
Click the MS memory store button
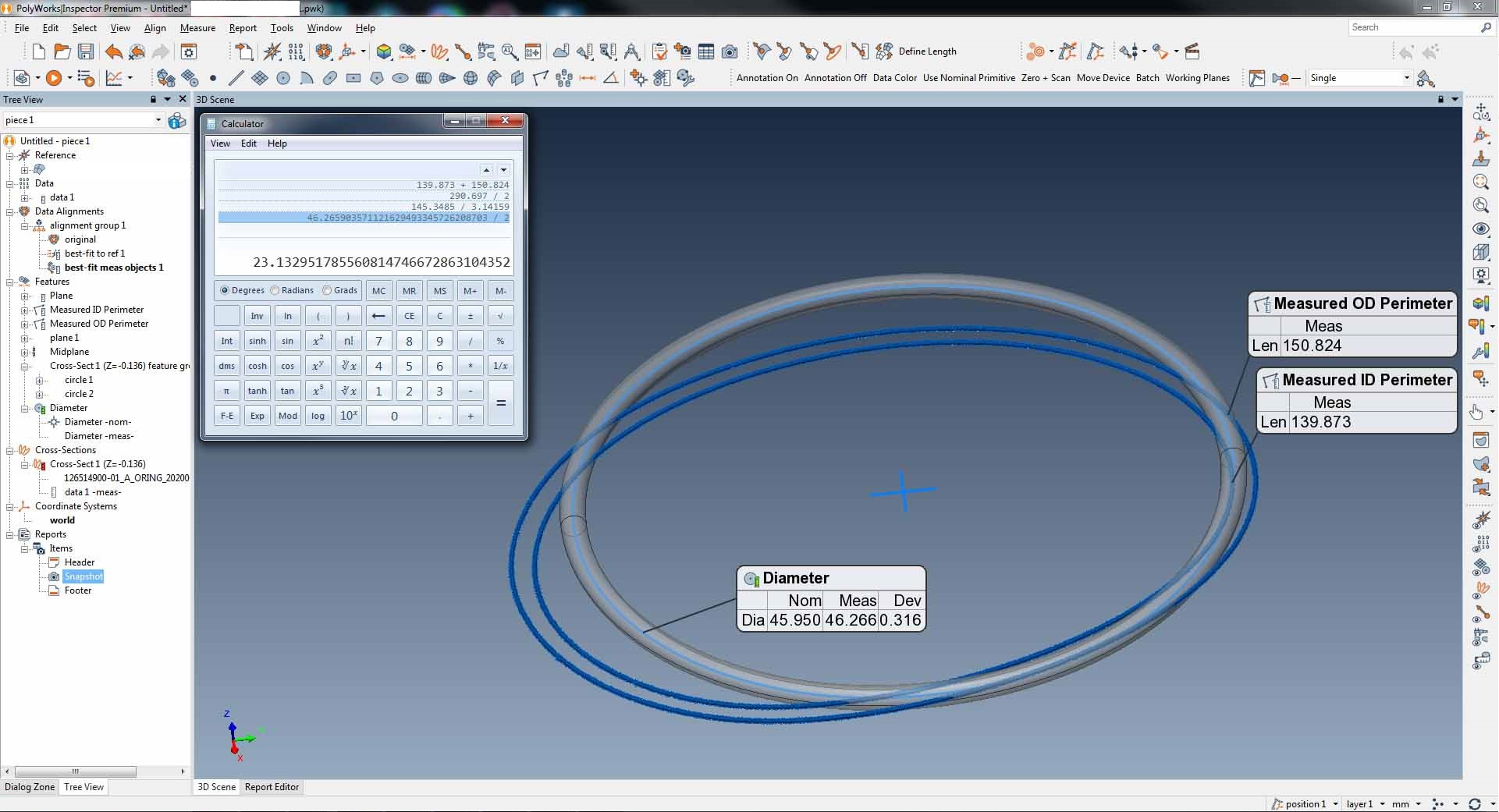pos(440,291)
